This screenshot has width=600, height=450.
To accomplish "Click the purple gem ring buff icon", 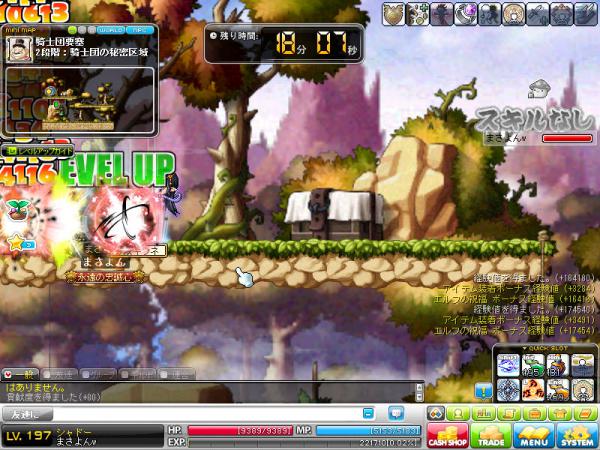I will point(465,15).
